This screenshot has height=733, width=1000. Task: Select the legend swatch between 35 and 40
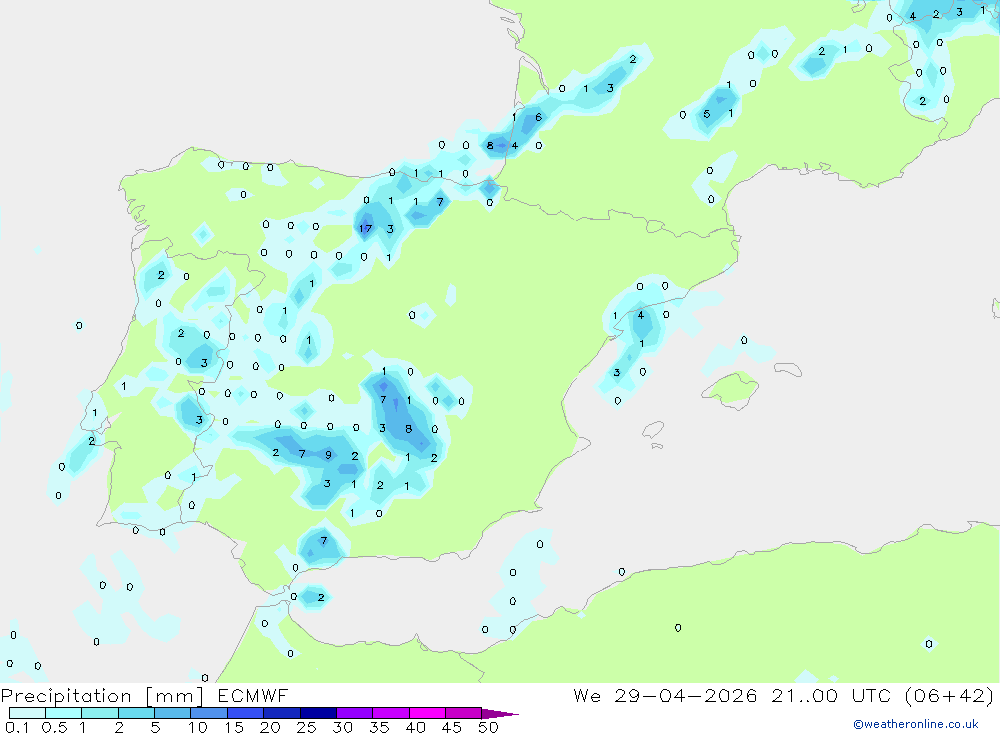(391, 713)
